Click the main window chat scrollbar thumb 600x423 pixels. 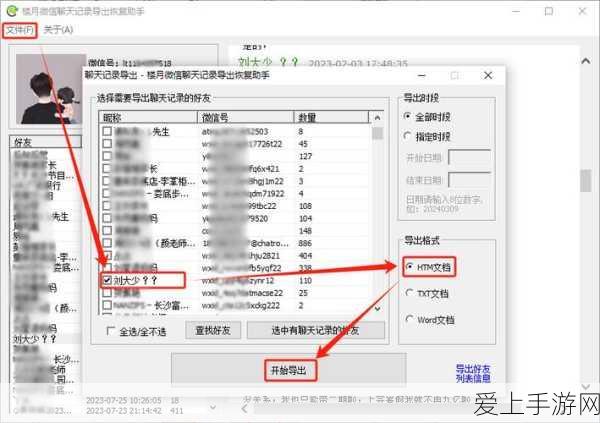[585, 181]
